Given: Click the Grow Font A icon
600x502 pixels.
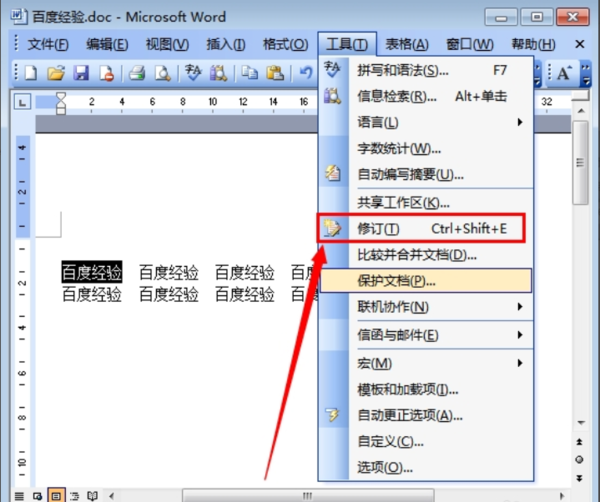Looking at the screenshot, I should [x=564, y=73].
